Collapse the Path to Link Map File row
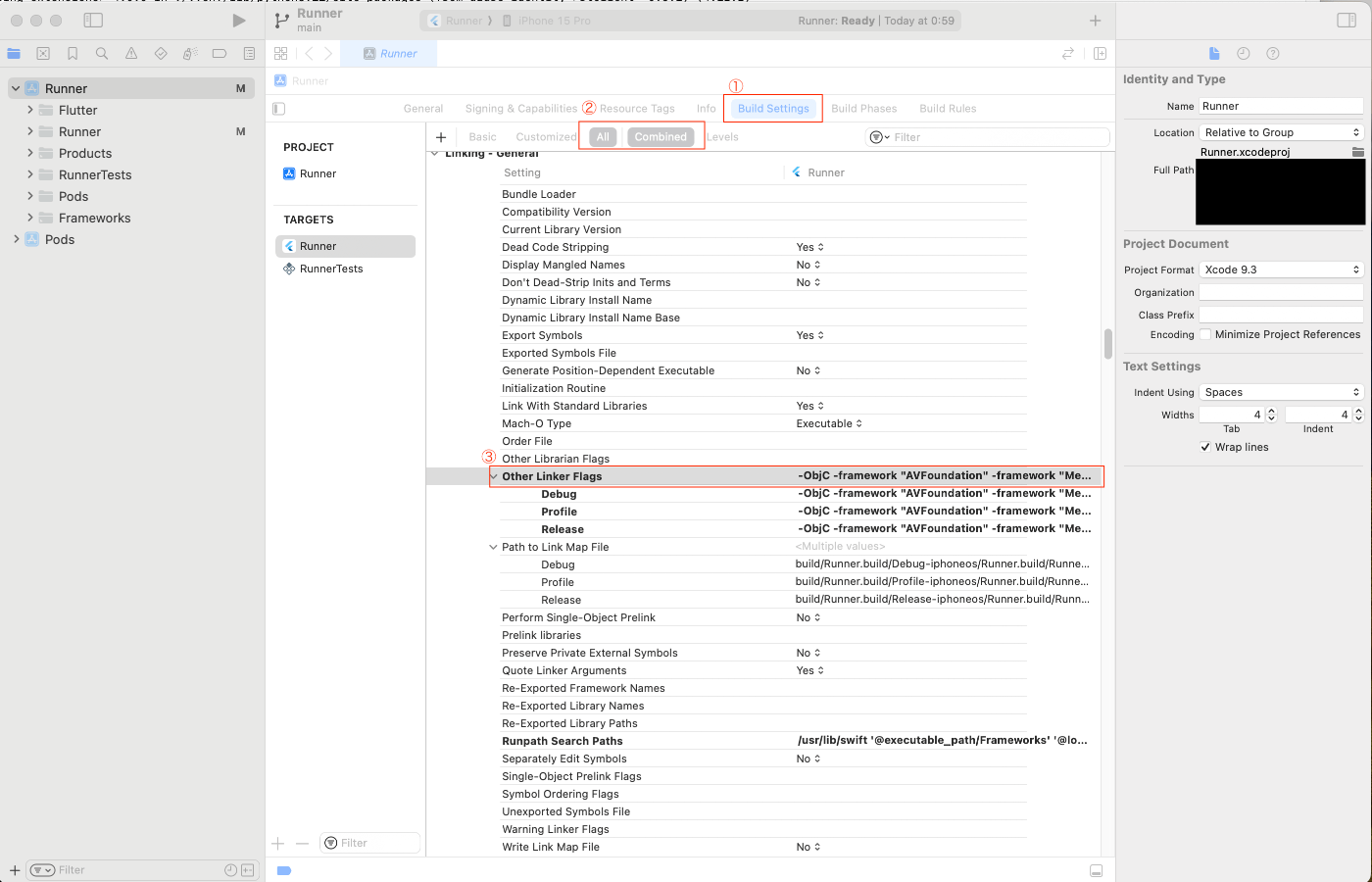The width and height of the screenshot is (1372, 882). click(x=493, y=547)
